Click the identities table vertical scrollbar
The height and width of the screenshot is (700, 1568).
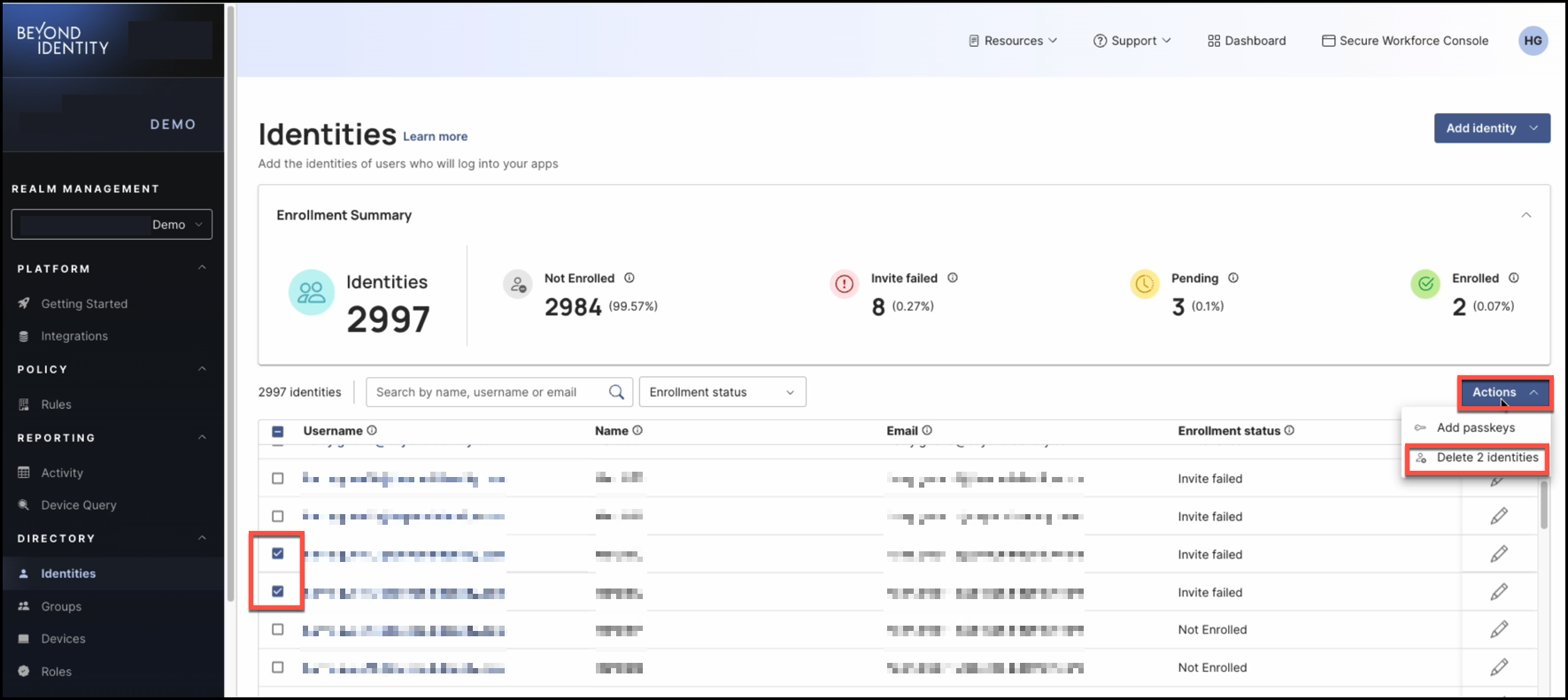click(1544, 506)
